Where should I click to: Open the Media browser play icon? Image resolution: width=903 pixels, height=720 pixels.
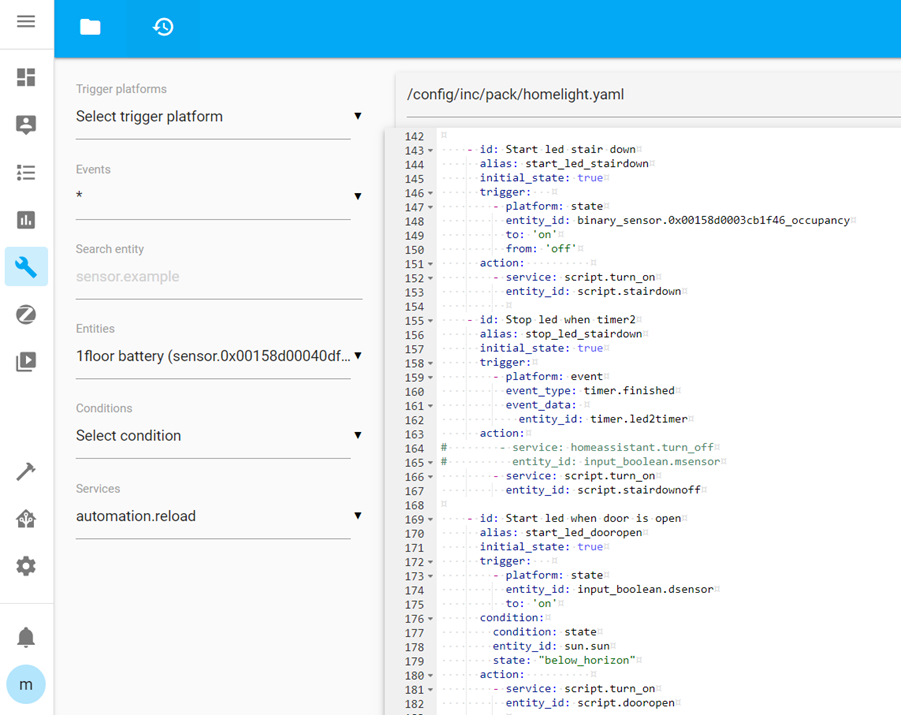[26, 362]
